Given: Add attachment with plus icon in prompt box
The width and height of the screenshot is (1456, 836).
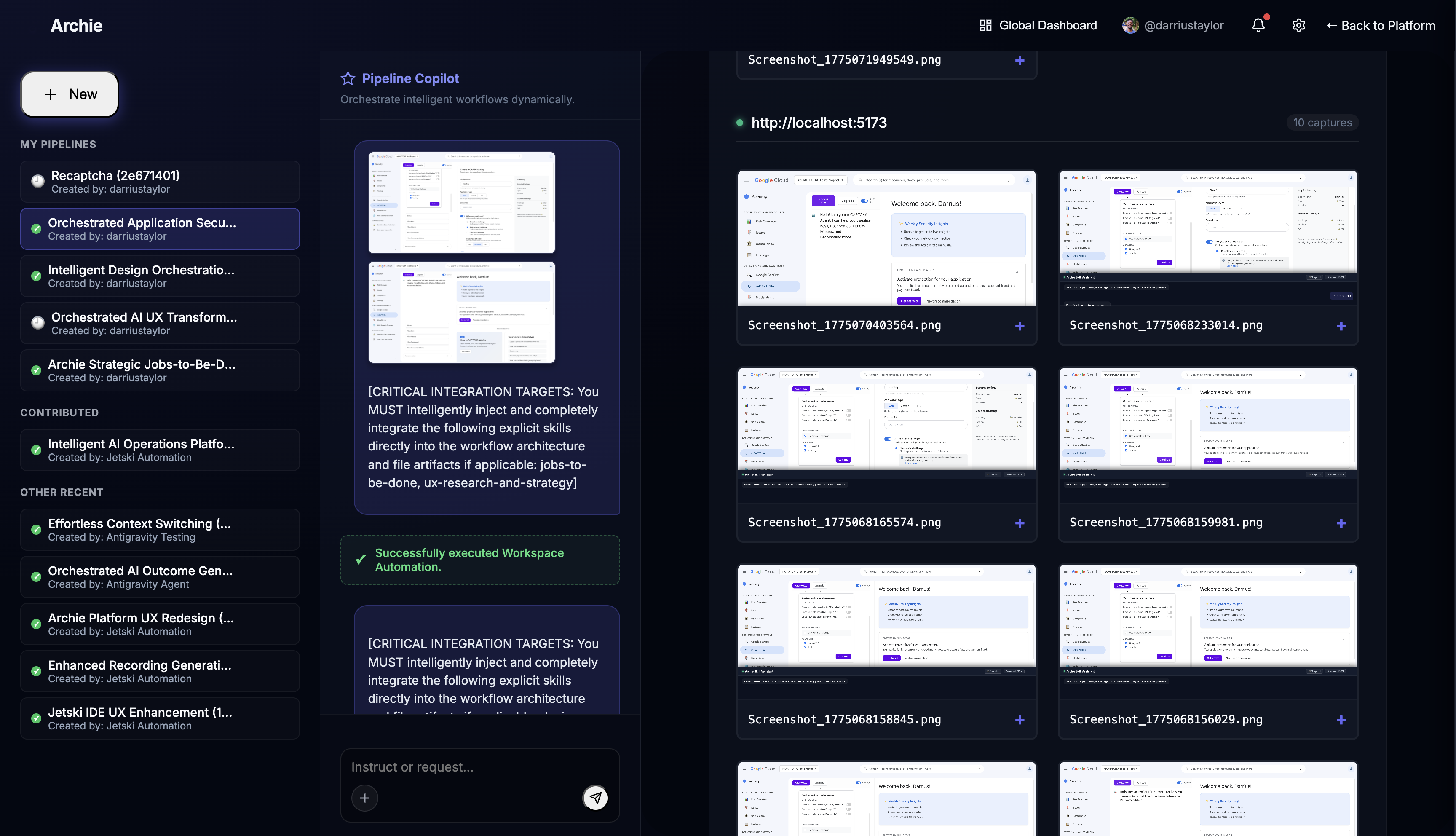Looking at the screenshot, I should (x=364, y=798).
